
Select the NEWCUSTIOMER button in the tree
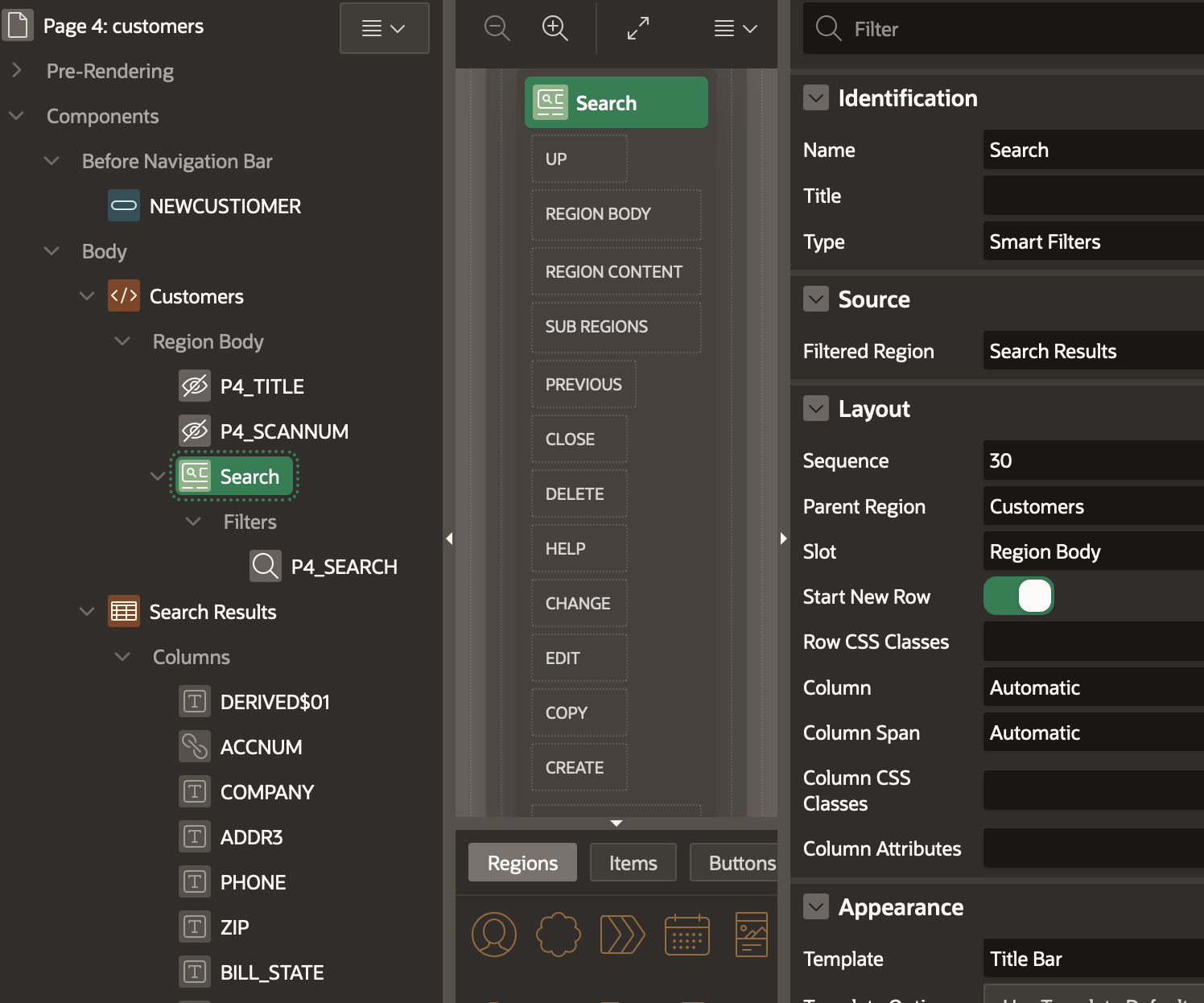click(225, 206)
